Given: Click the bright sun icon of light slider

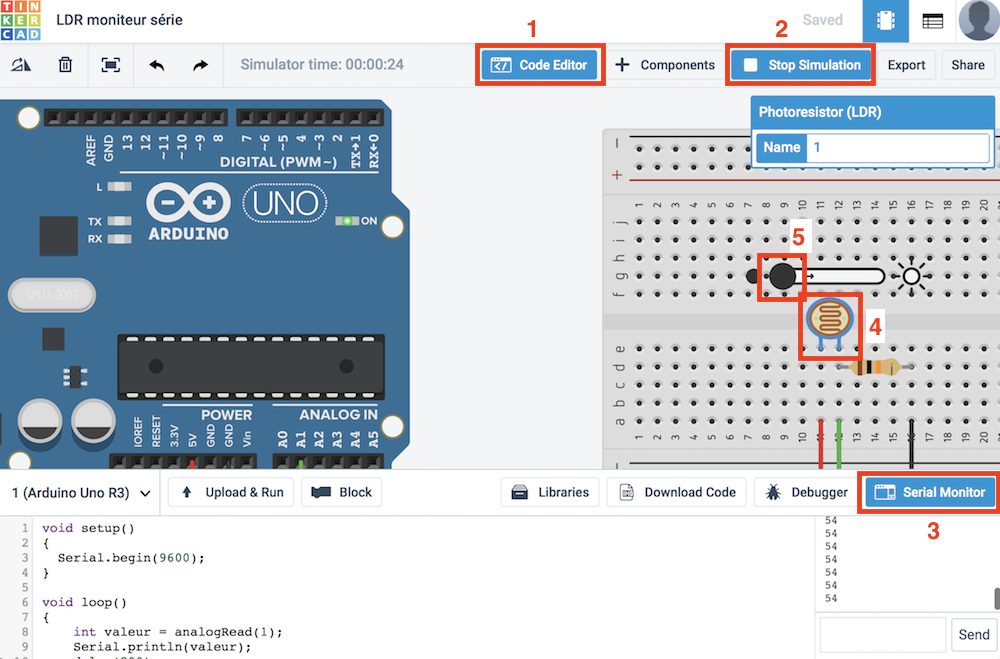Looking at the screenshot, I should pos(911,276).
